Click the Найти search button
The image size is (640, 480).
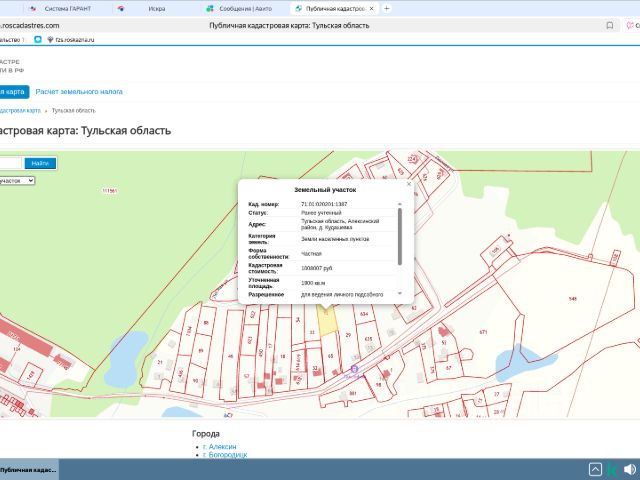pyautogui.click(x=40, y=163)
